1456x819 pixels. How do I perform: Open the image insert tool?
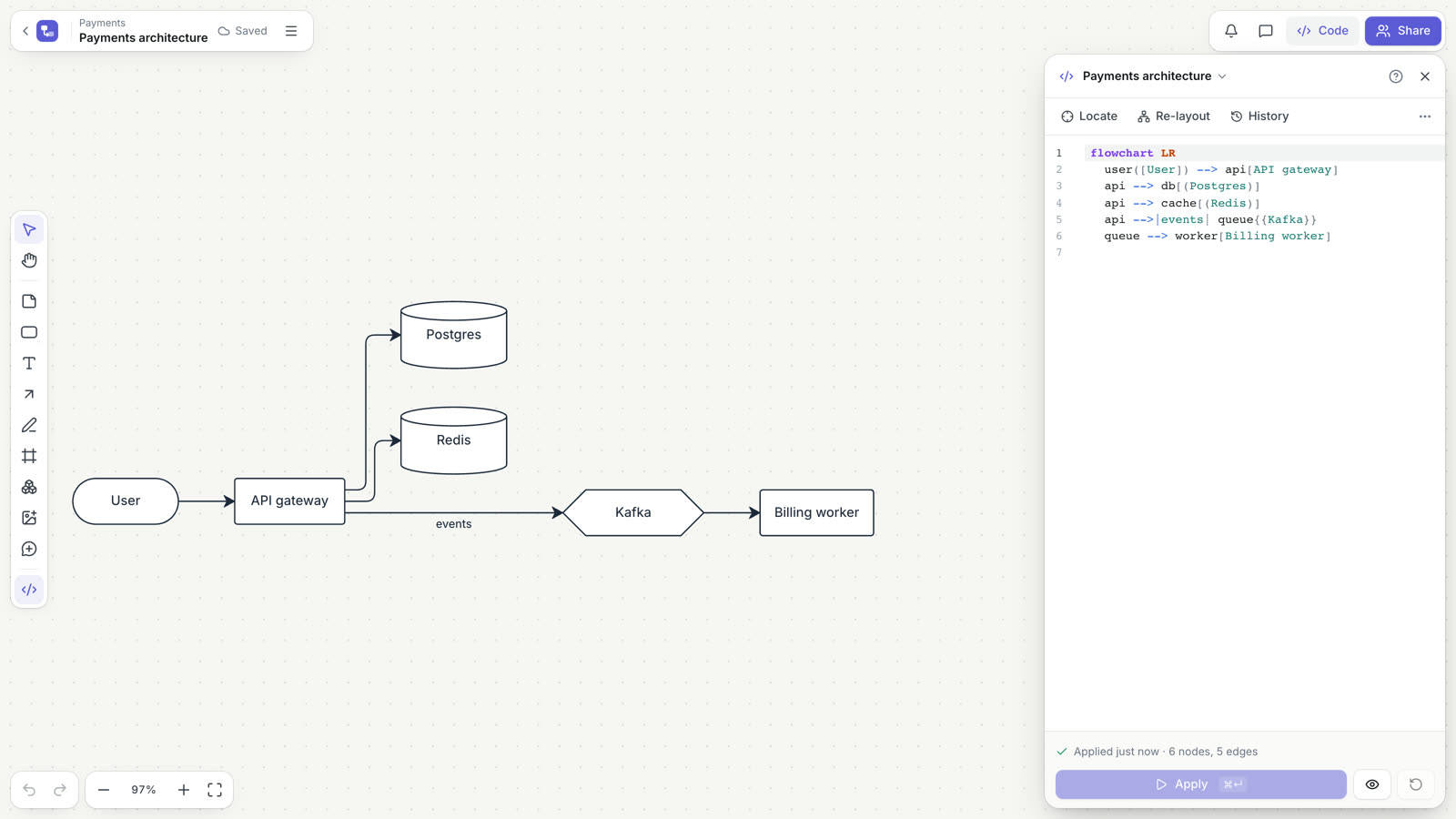tap(29, 518)
